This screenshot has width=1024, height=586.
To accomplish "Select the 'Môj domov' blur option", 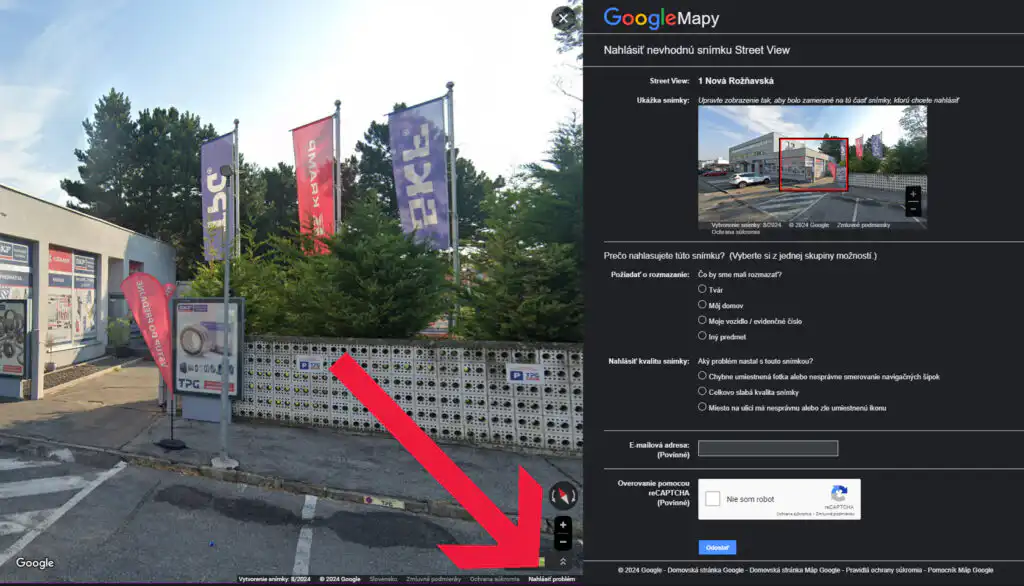I will pos(704,304).
